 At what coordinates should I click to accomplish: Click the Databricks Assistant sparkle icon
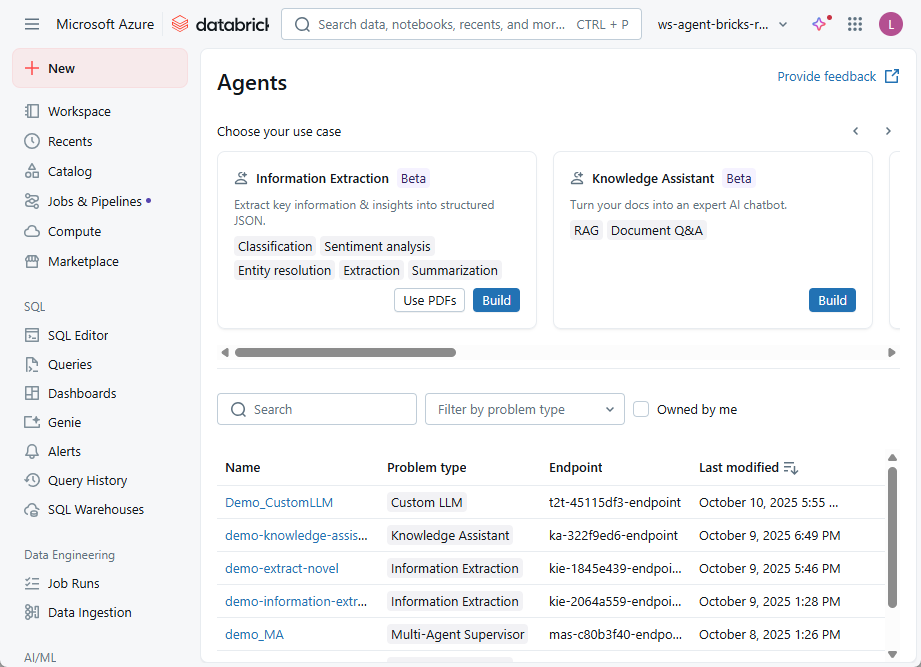pos(819,24)
